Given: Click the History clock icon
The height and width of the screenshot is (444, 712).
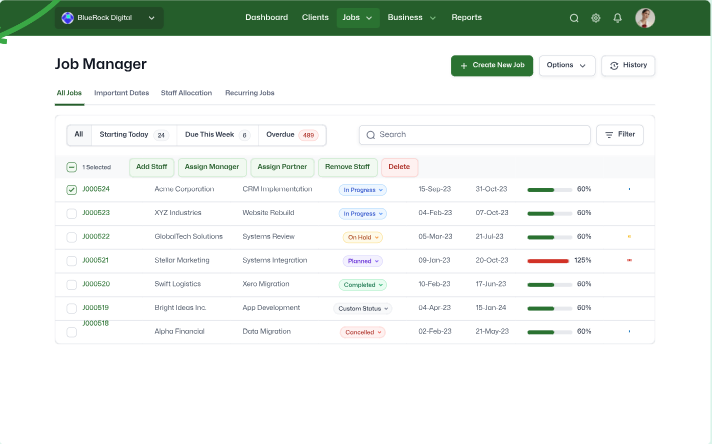Looking at the screenshot, I should (614, 66).
